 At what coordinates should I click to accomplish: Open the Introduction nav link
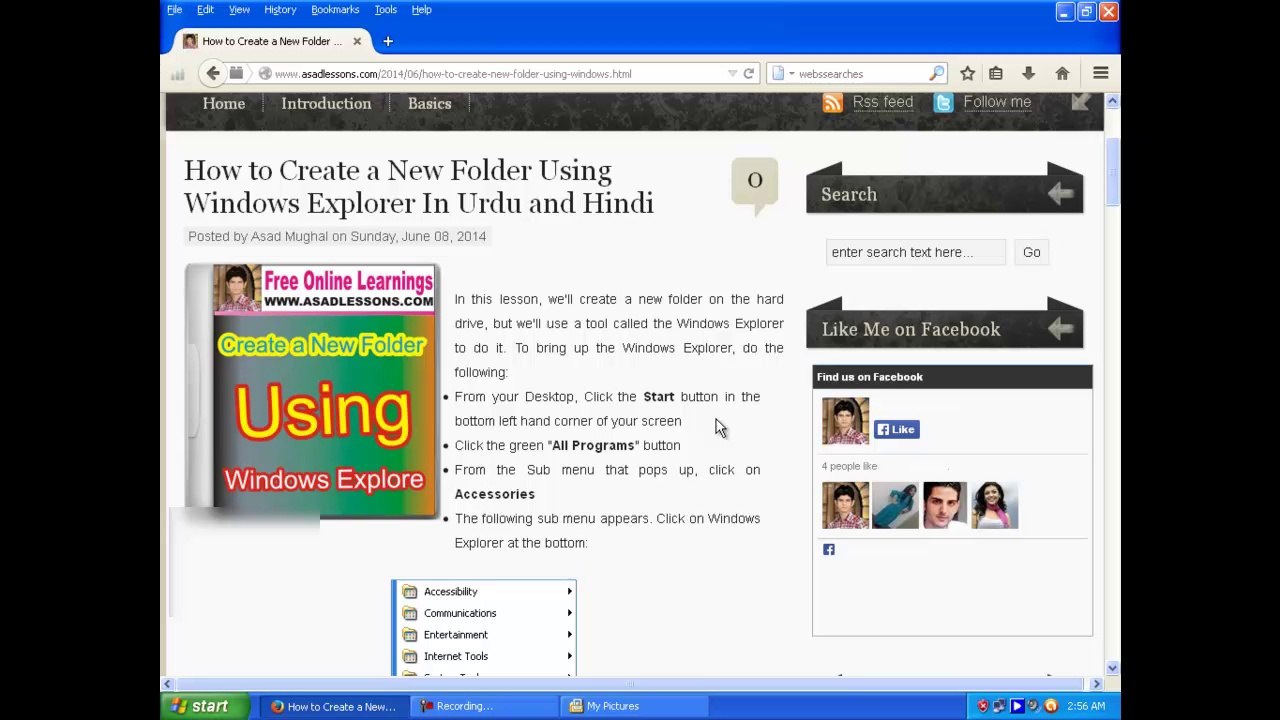pyautogui.click(x=326, y=104)
